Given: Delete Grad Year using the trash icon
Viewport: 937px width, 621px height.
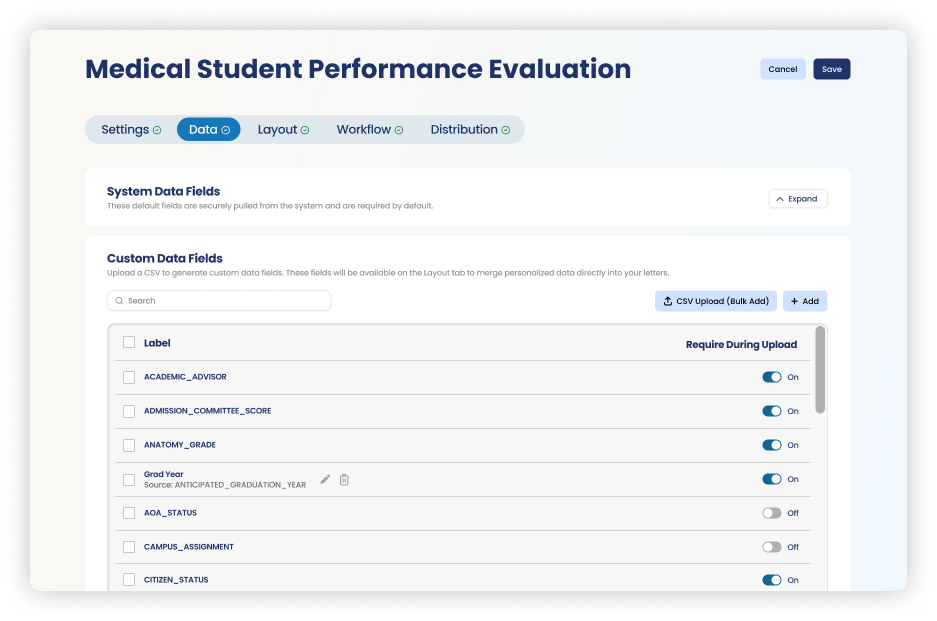Looking at the screenshot, I should pyautogui.click(x=344, y=479).
